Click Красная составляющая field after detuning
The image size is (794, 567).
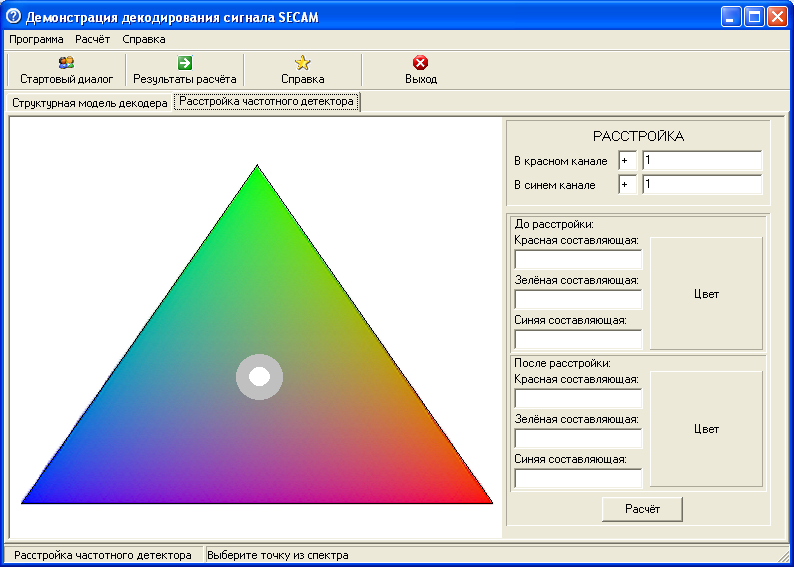click(578, 398)
